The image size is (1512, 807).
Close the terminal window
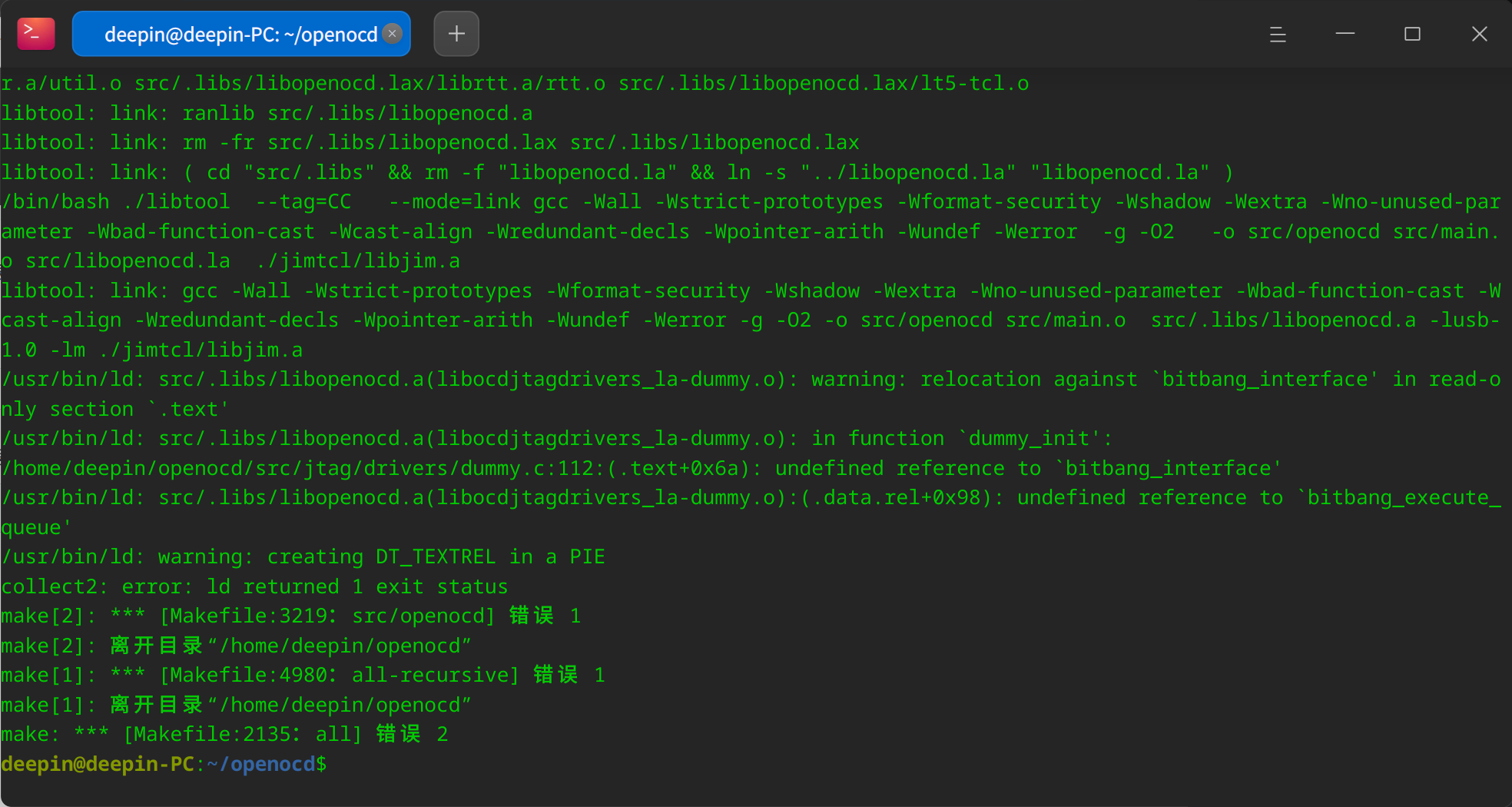pyautogui.click(x=1480, y=34)
